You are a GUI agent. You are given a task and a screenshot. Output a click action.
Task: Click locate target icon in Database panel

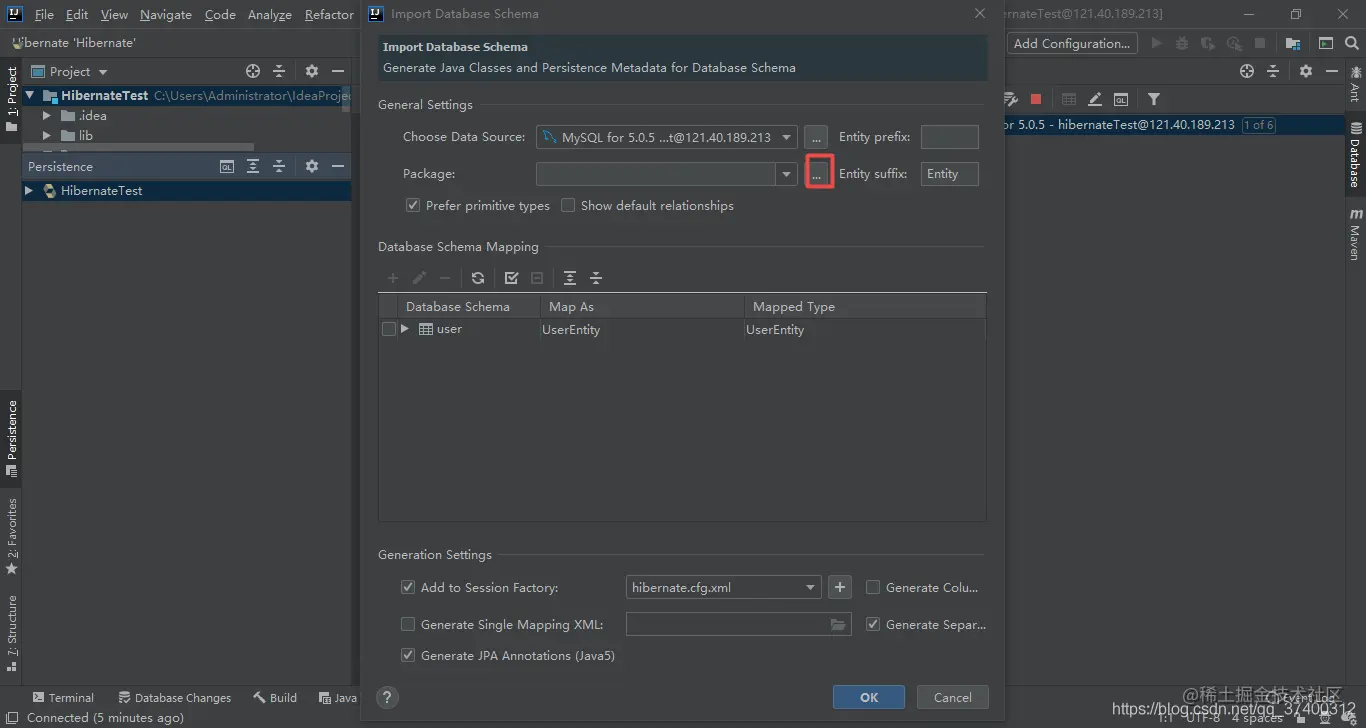coord(1247,71)
